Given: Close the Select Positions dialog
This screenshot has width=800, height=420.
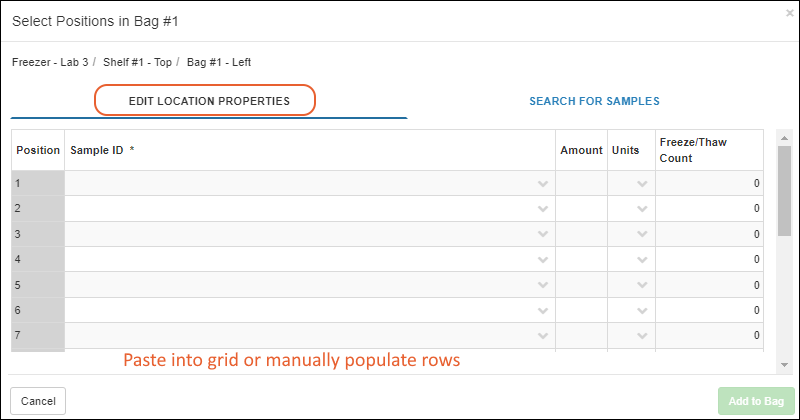Looking at the screenshot, I should click(790, 13).
